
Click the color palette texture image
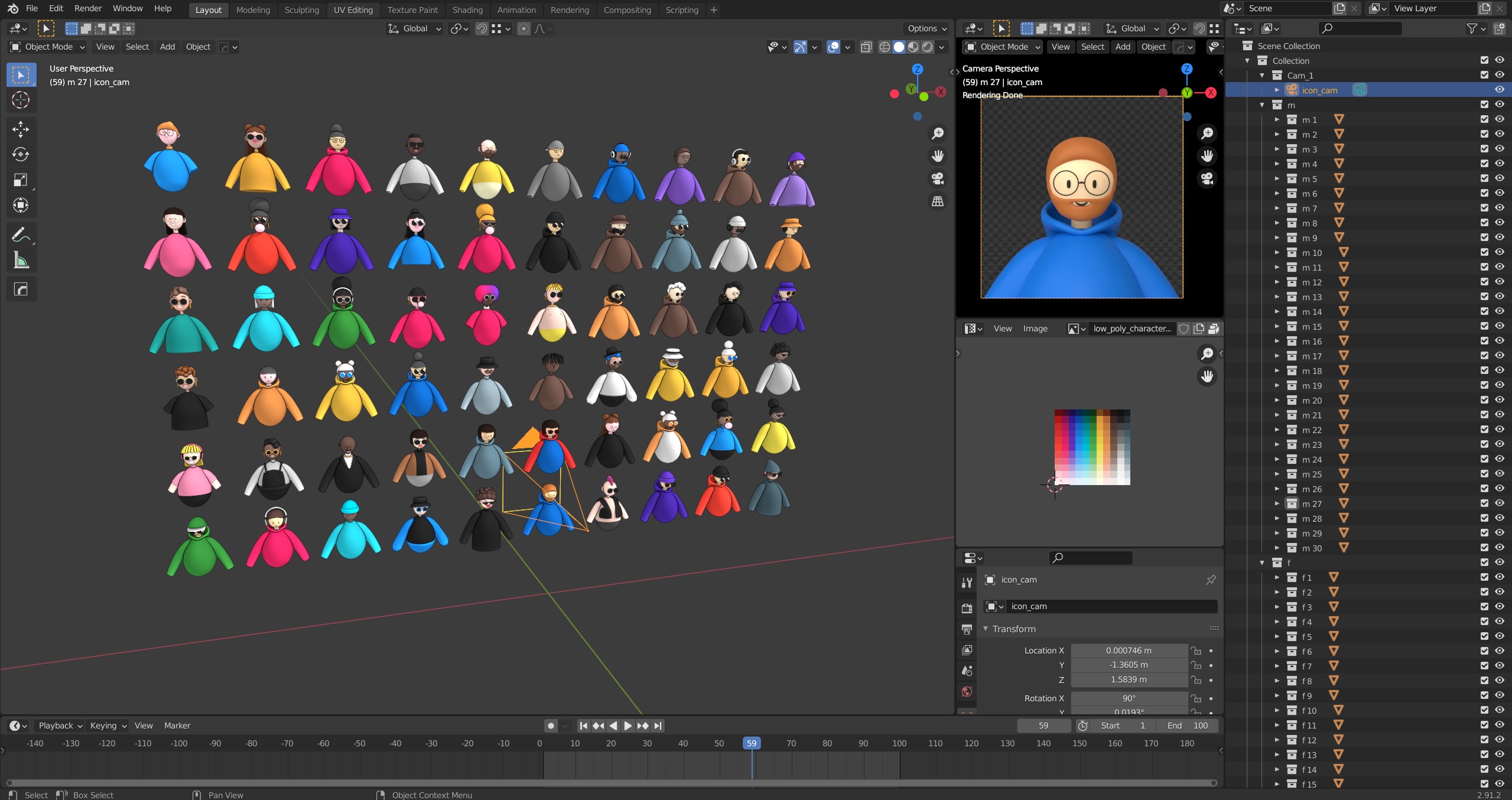pos(1092,447)
